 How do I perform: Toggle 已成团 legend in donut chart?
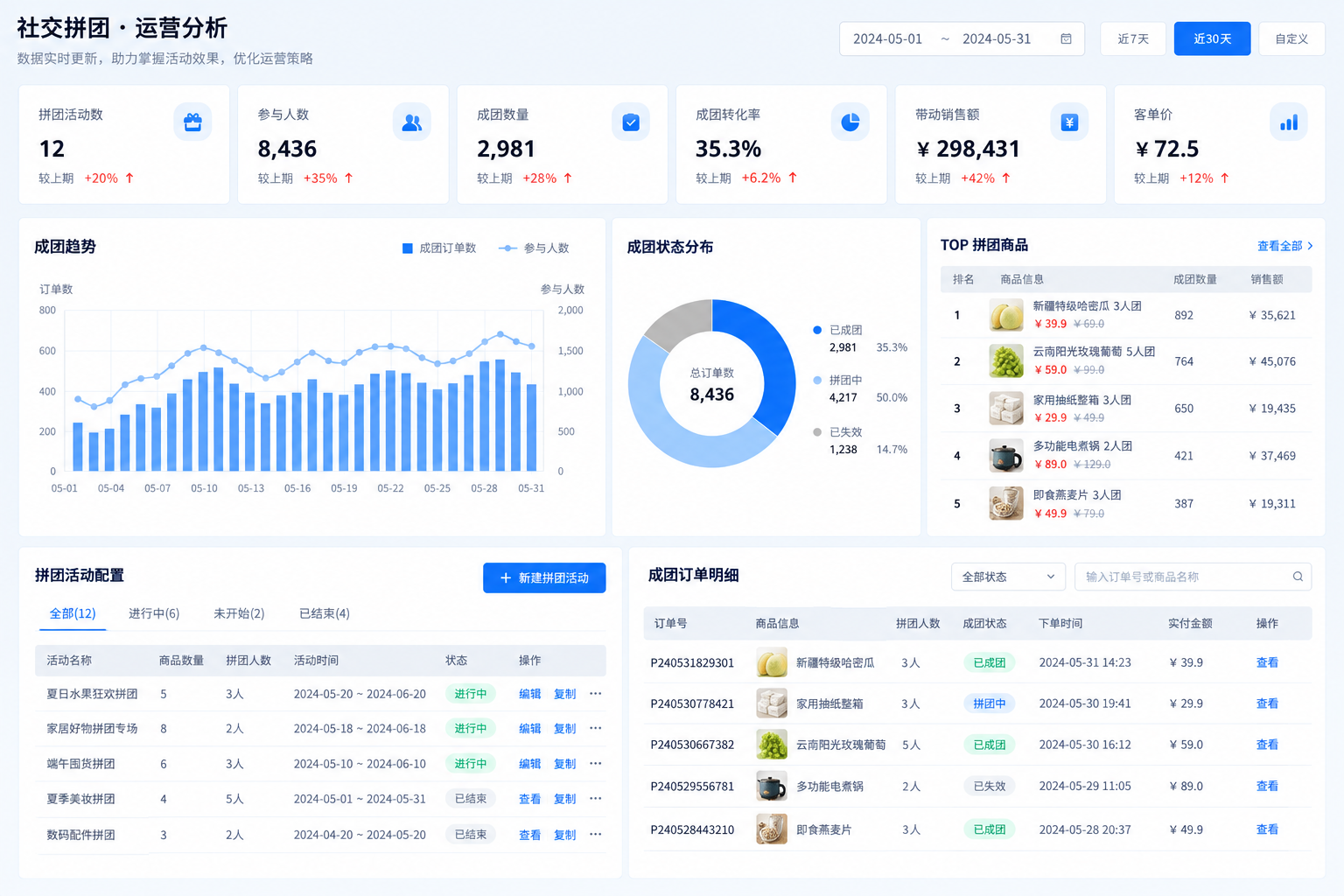pos(837,330)
